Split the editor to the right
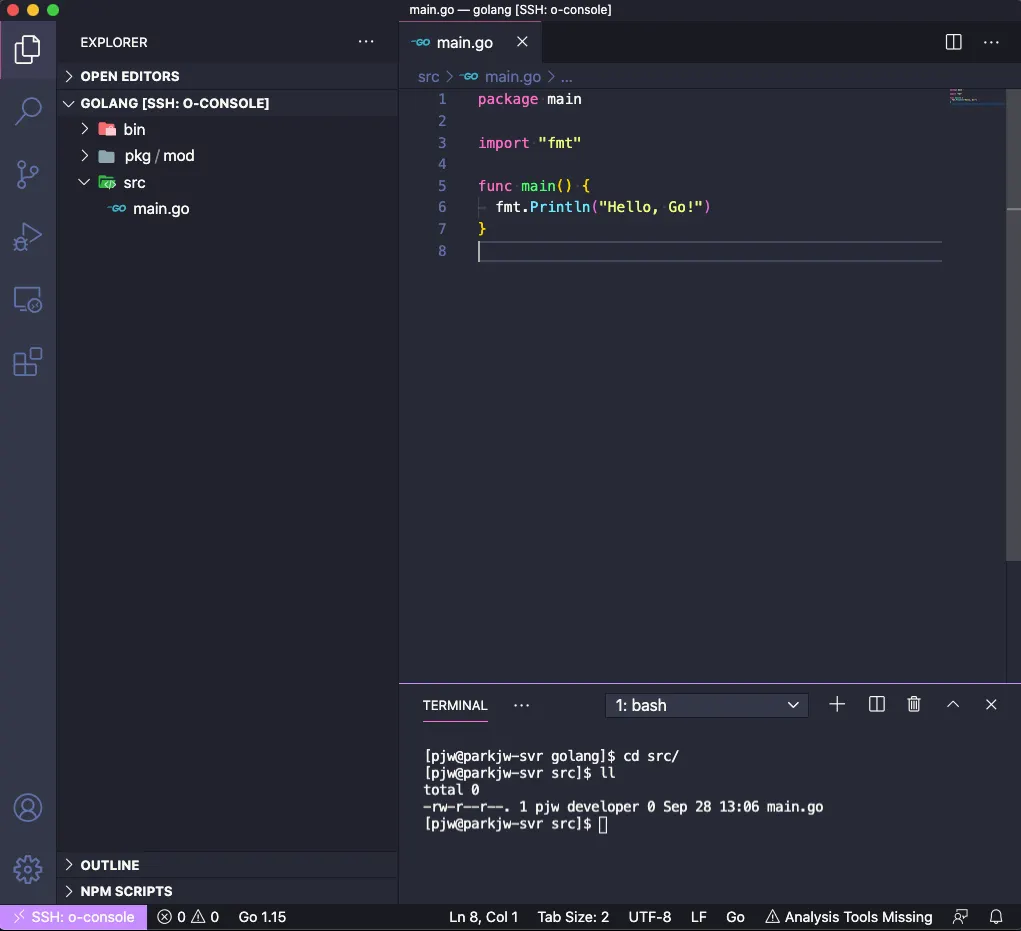 (953, 42)
